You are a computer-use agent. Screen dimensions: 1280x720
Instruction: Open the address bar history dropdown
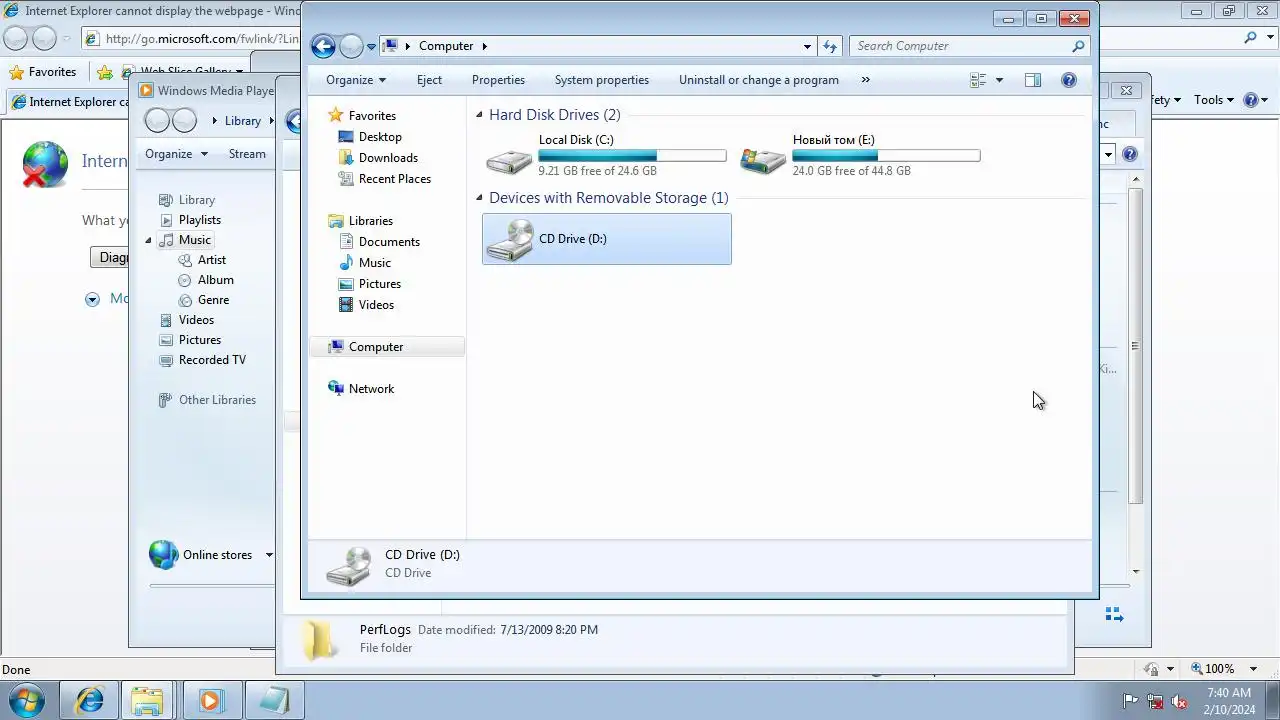point(807,46)
